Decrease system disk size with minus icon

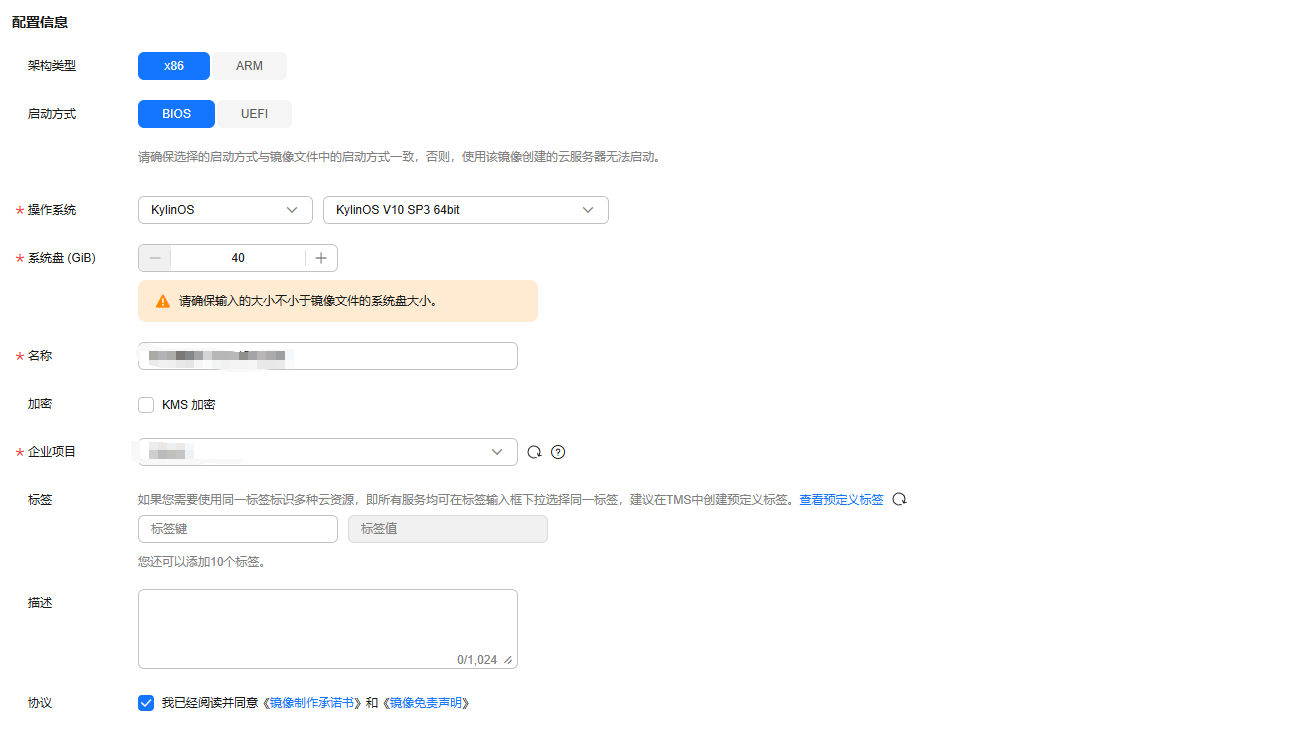(154, 257)
